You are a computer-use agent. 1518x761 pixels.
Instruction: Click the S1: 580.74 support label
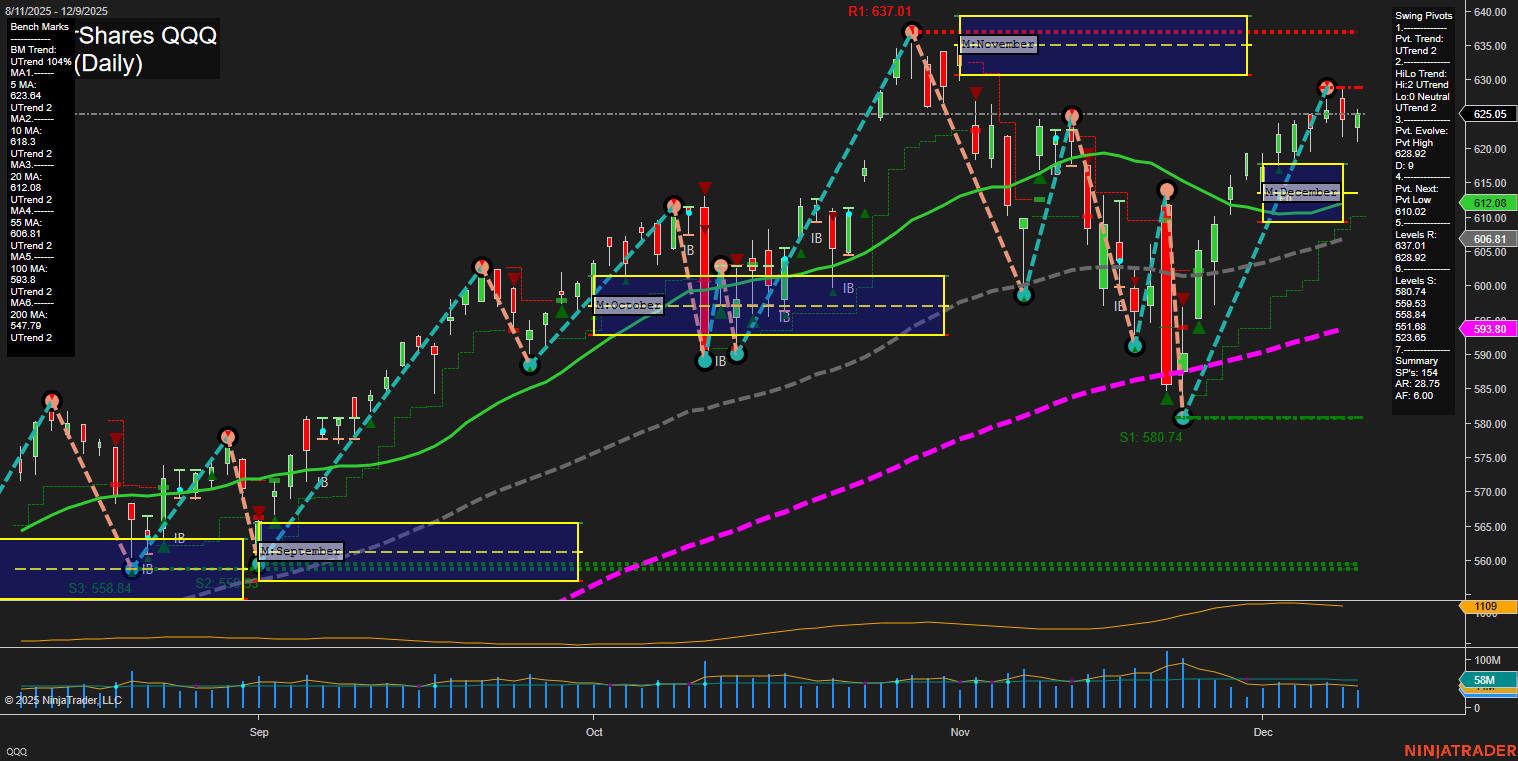click(x=1150, y=437)
